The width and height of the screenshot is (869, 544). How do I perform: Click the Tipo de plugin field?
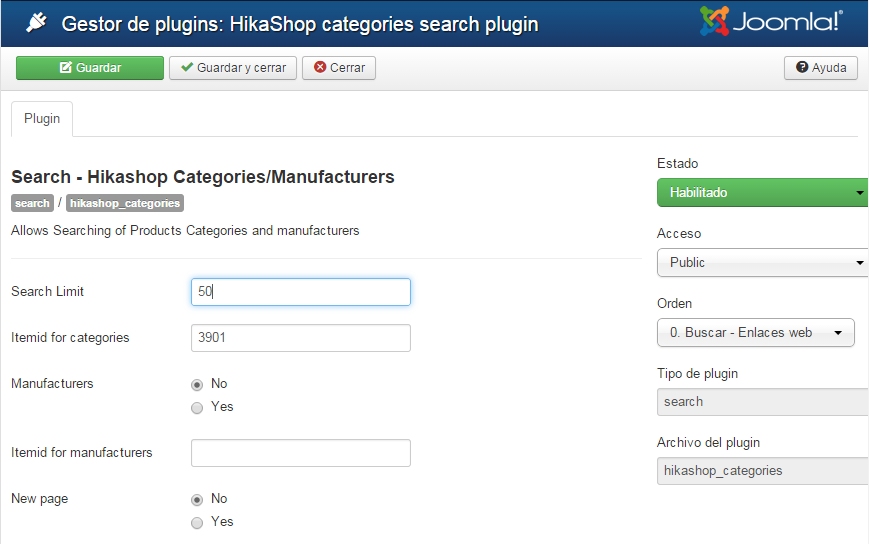click(762, 402)
